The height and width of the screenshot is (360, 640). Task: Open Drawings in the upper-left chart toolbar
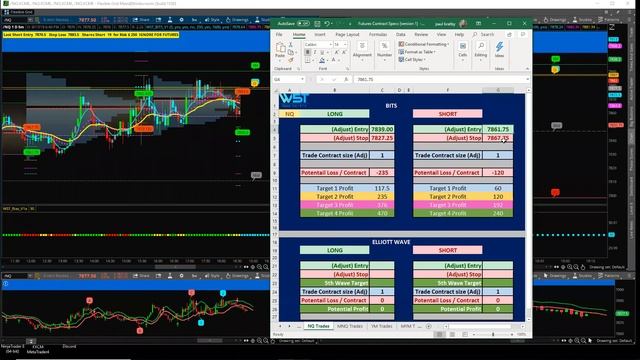point(237,20)
